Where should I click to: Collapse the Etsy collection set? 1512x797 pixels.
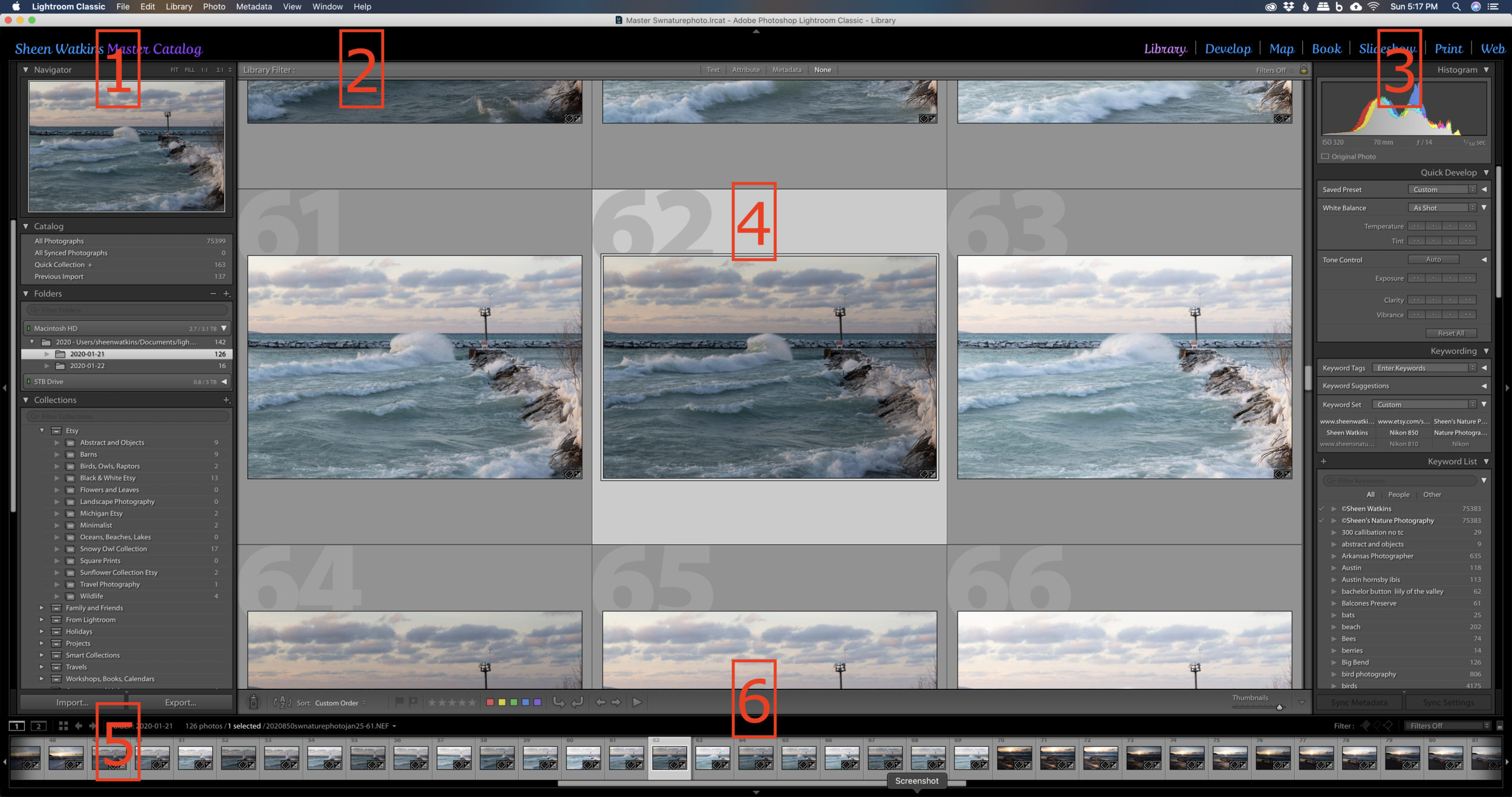coord(42,431)
